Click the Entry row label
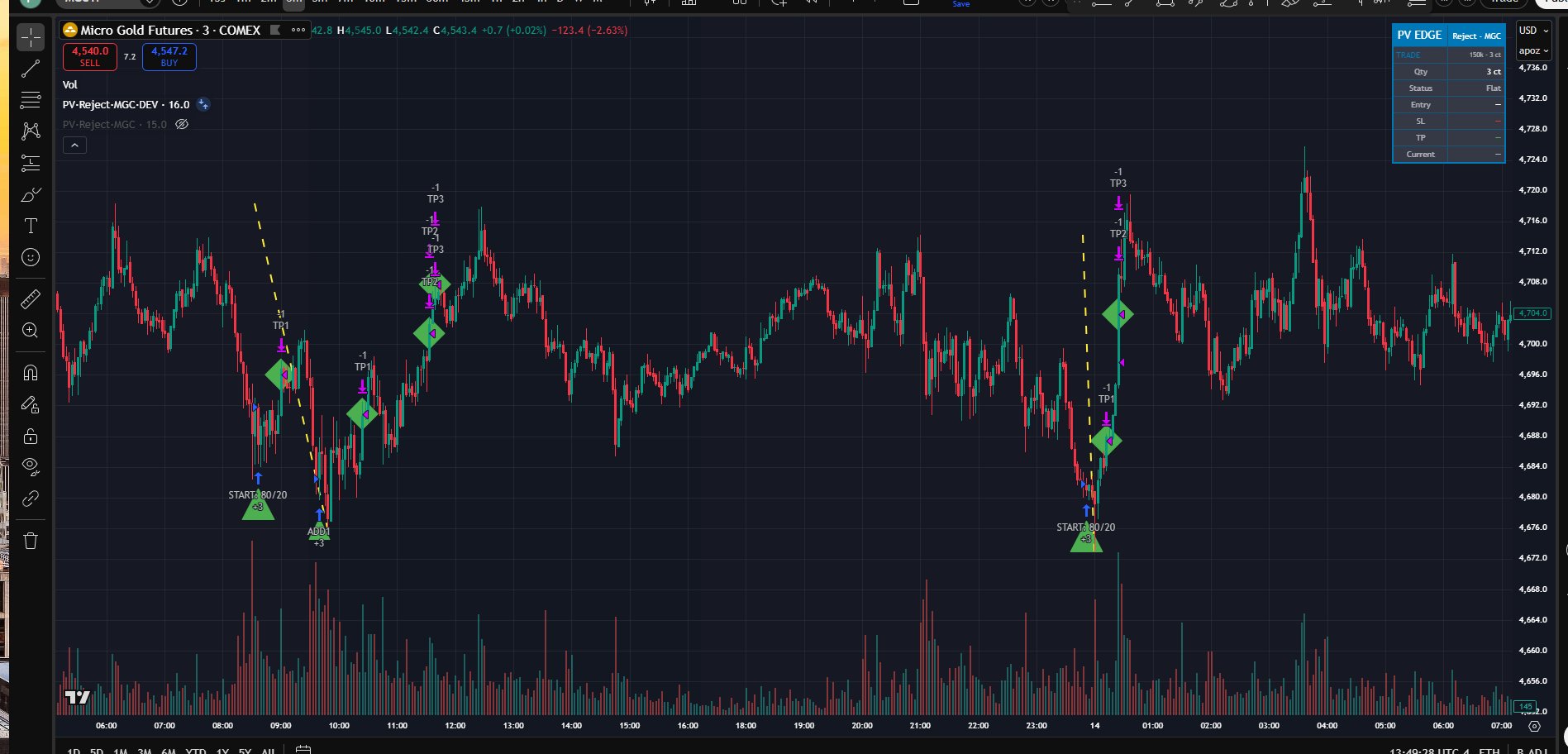The height and width of the screenshot is (754, 1568). coord(1421,105)
